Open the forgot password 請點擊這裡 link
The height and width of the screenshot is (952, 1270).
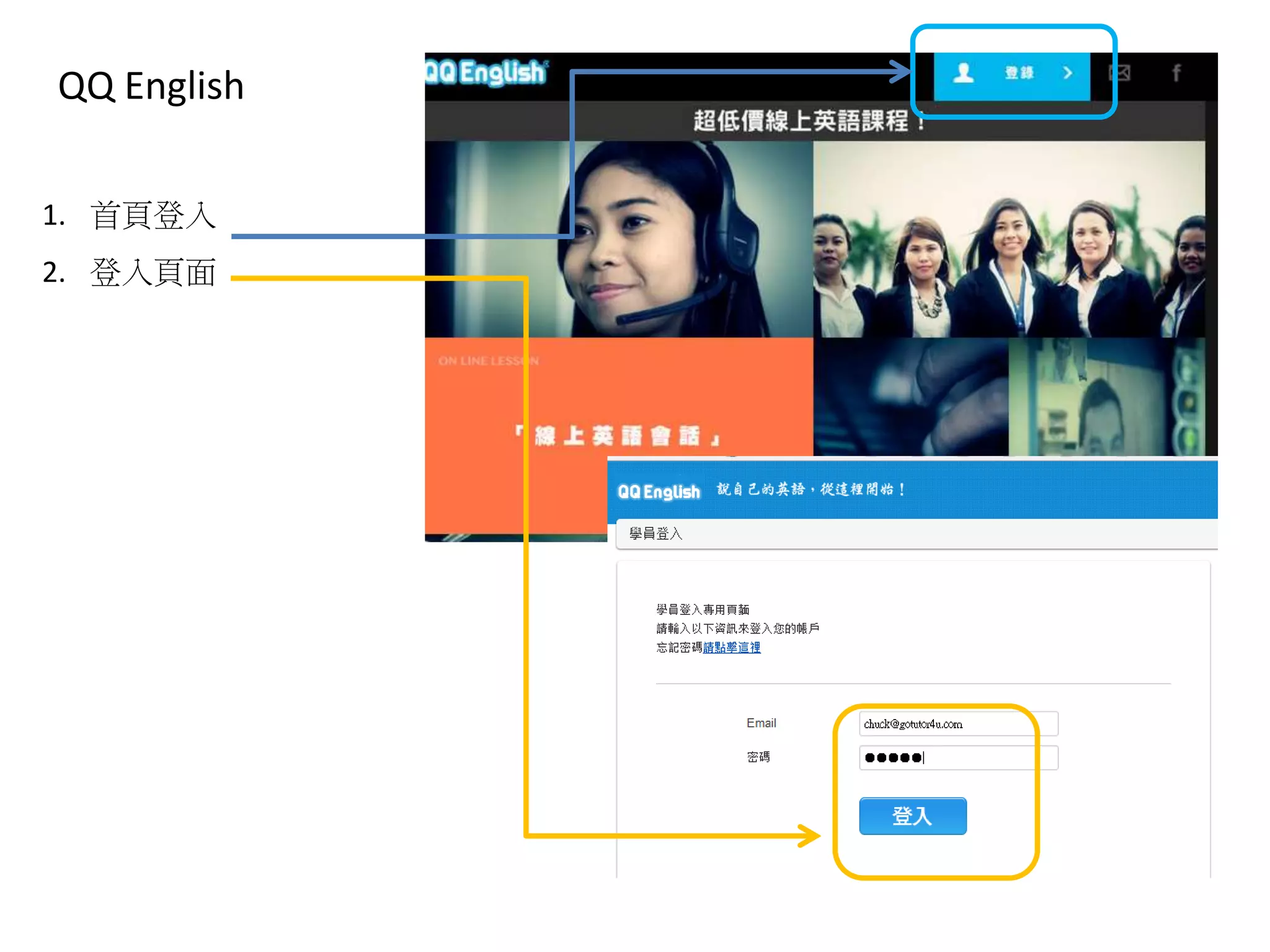(732, 647)
